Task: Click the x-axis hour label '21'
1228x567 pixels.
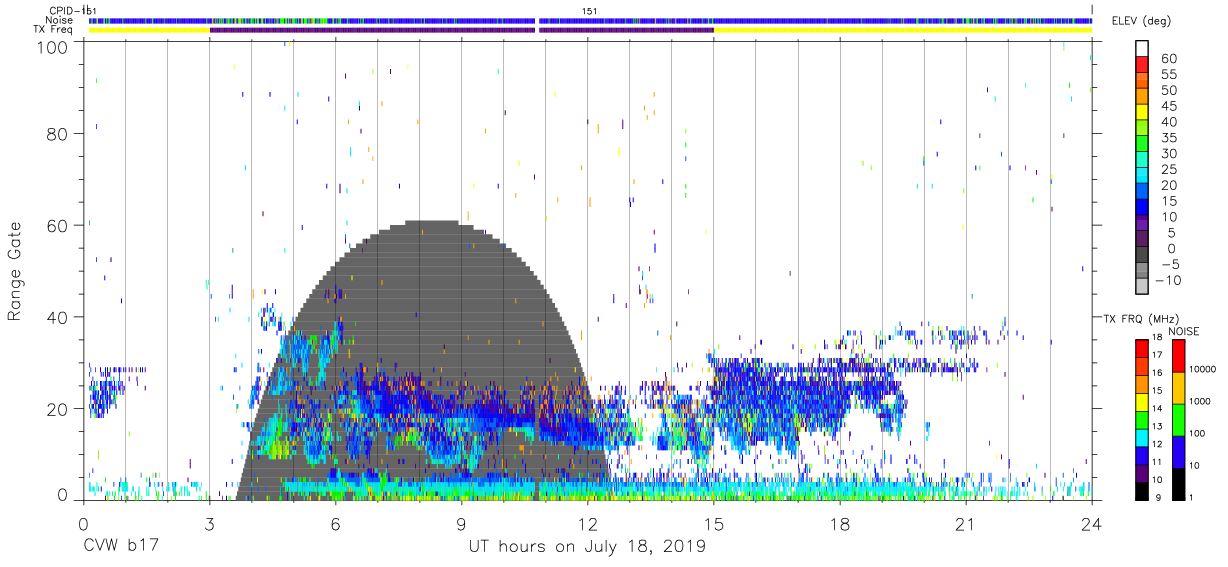Action: tap(966, 524)
